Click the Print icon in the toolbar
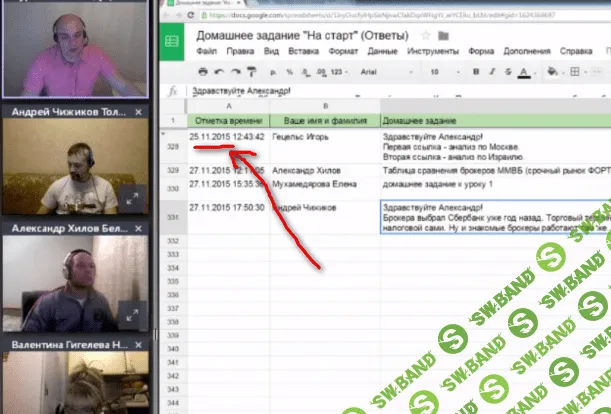 (x=204, y=72)
